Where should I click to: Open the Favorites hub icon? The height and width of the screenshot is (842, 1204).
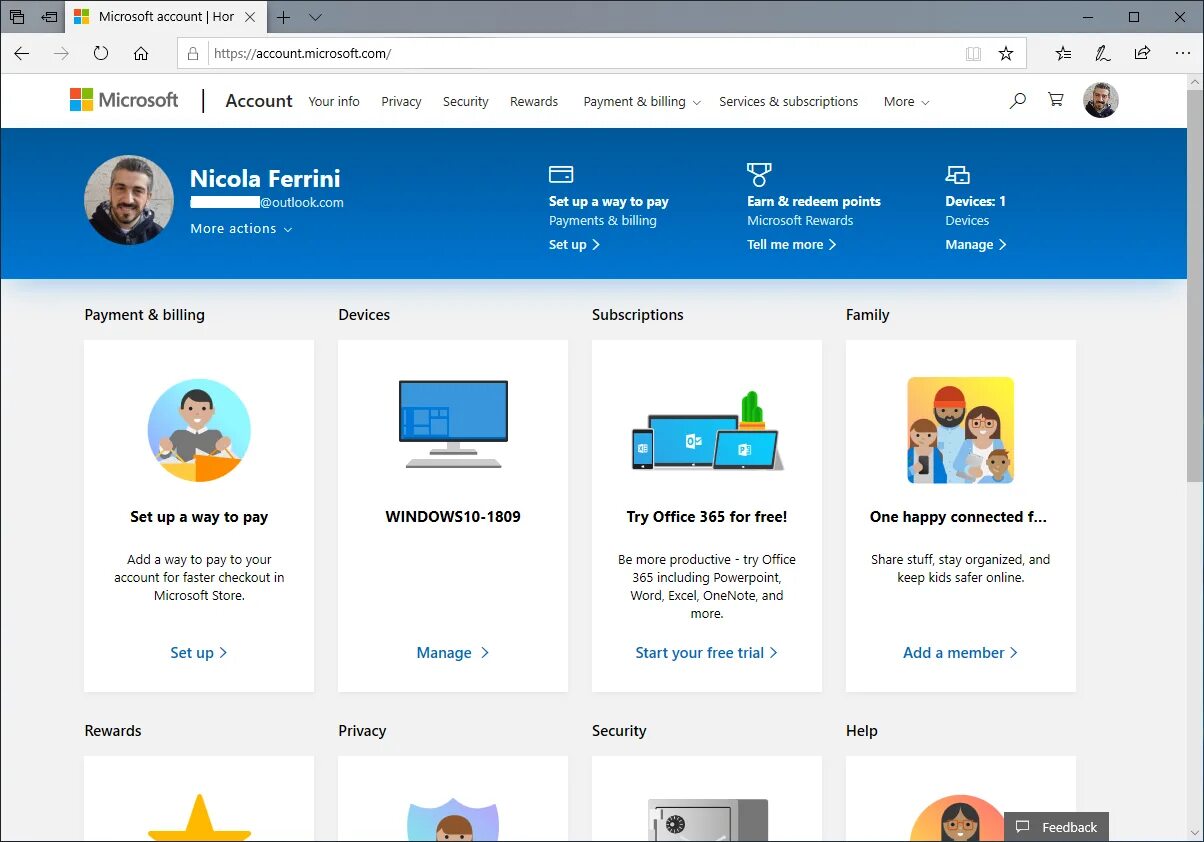pyautogui.click(x=1063, y=54)
